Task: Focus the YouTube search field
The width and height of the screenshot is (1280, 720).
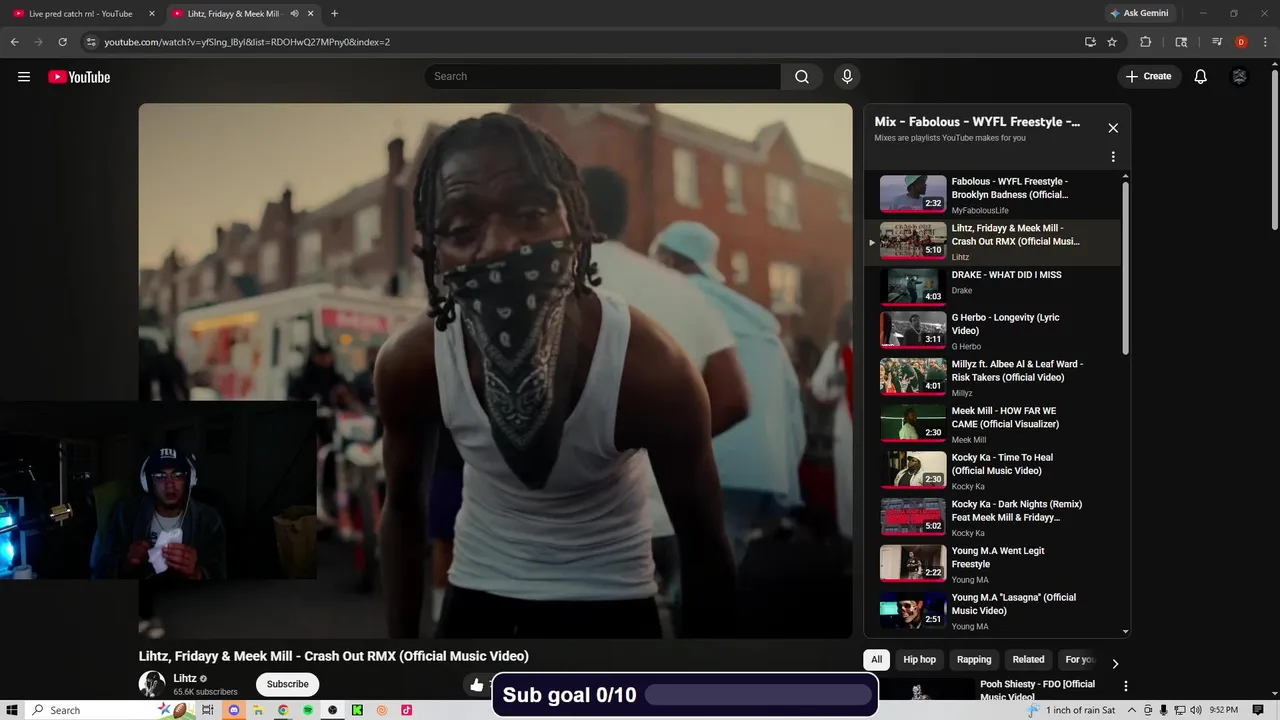Action: click(603, 77)
